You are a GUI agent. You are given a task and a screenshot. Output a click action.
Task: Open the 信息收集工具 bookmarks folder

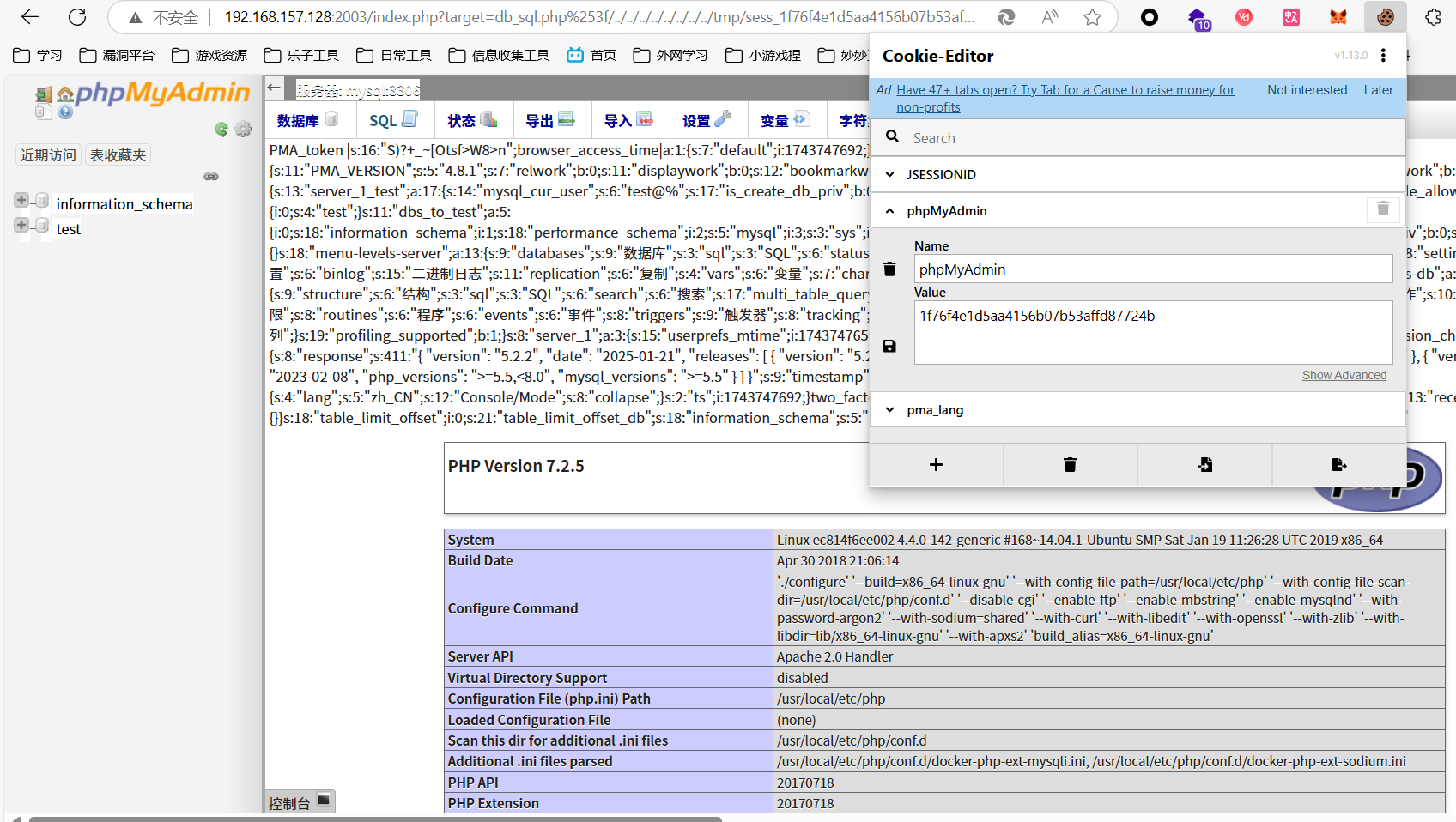pos(499,55)
